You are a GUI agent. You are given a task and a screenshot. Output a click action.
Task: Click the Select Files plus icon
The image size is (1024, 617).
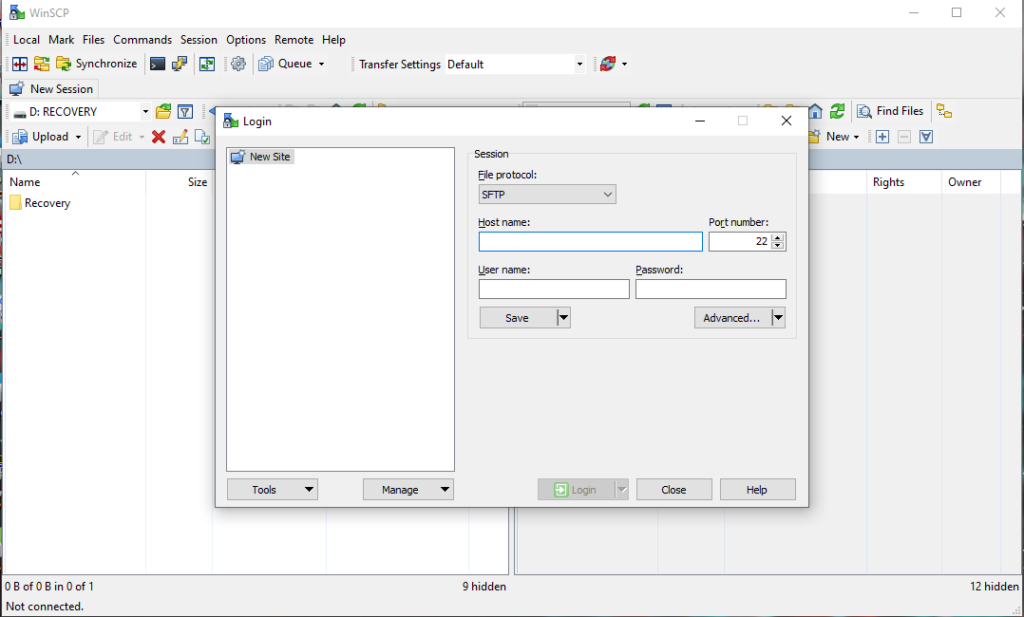click(x=882, y=136)
